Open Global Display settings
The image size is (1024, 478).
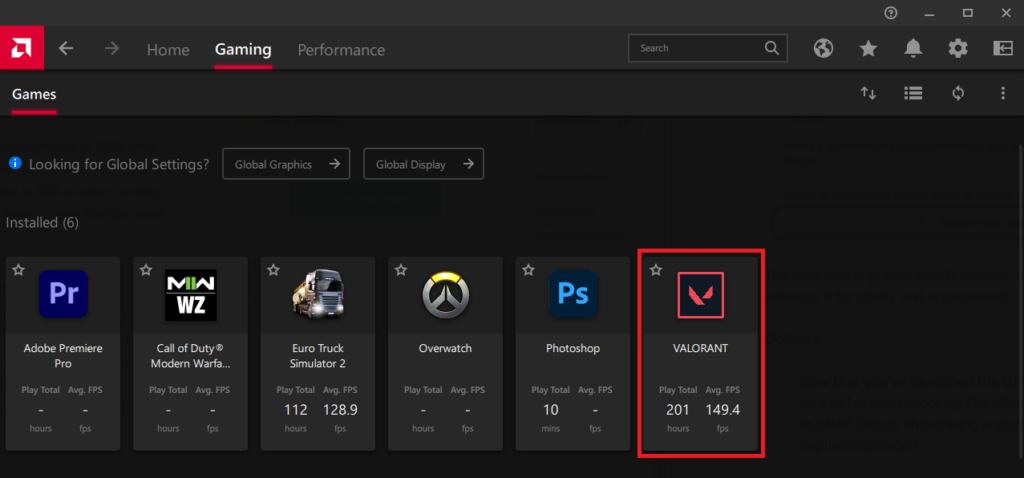(423, 164)
